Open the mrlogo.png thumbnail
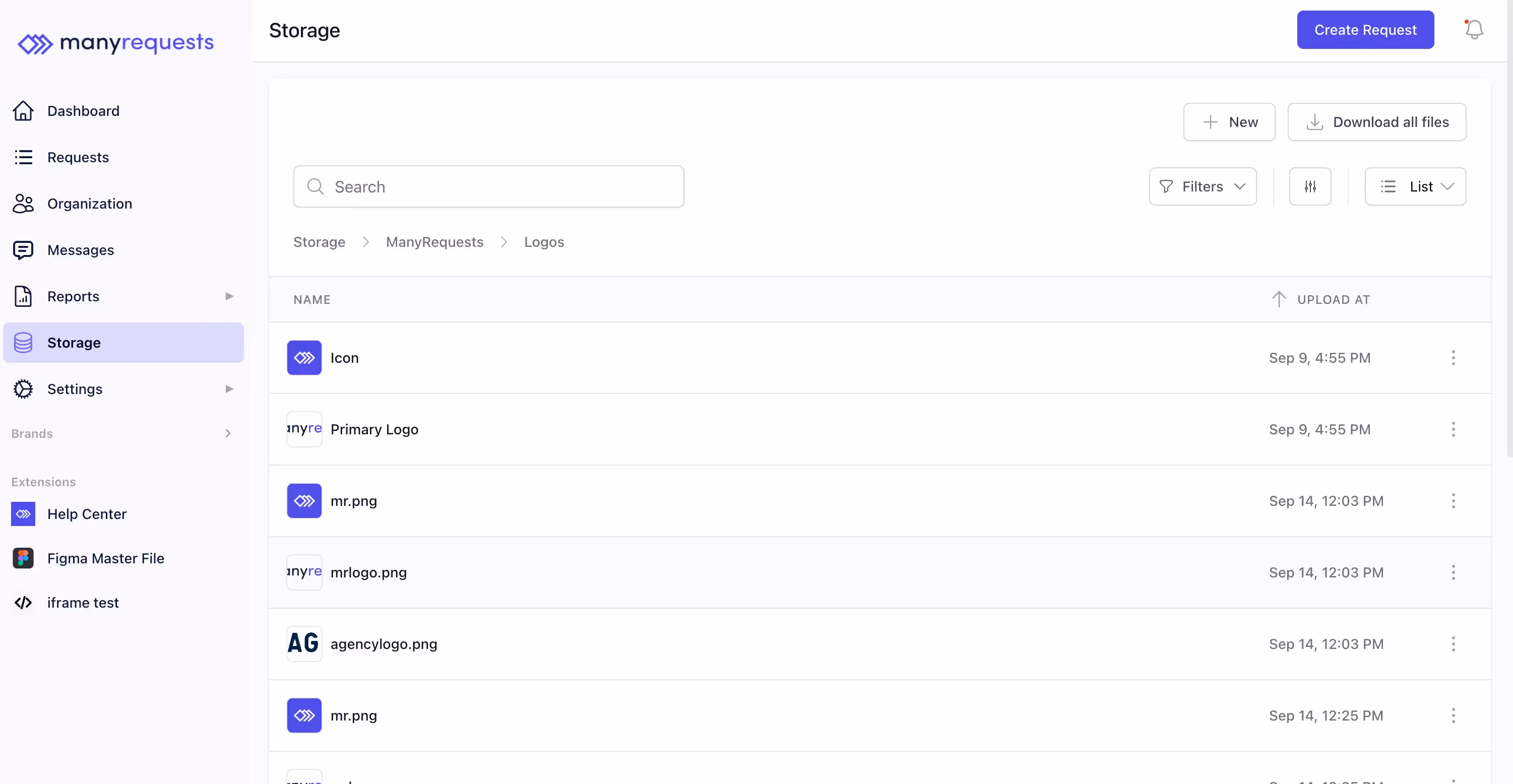The height and width of the screenshot is (784, 1513). [303, 572]
